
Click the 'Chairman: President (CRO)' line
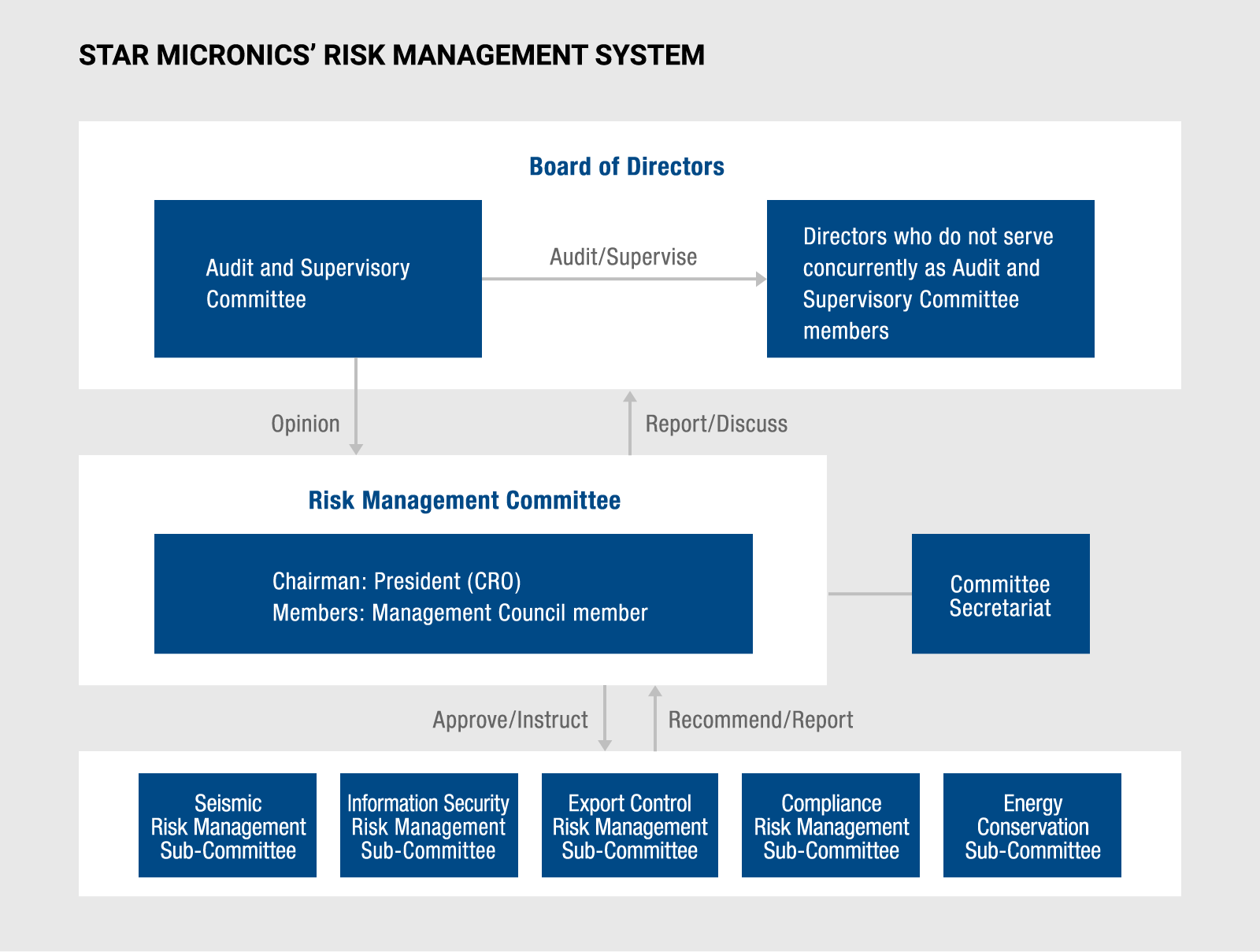397,581
